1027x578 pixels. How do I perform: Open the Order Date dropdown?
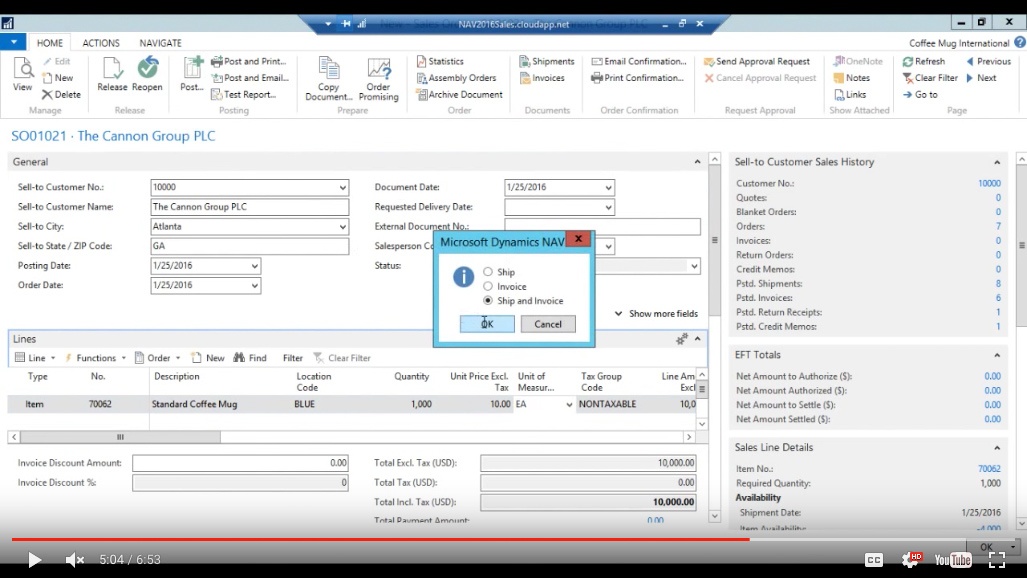click(x=255, y=286)
